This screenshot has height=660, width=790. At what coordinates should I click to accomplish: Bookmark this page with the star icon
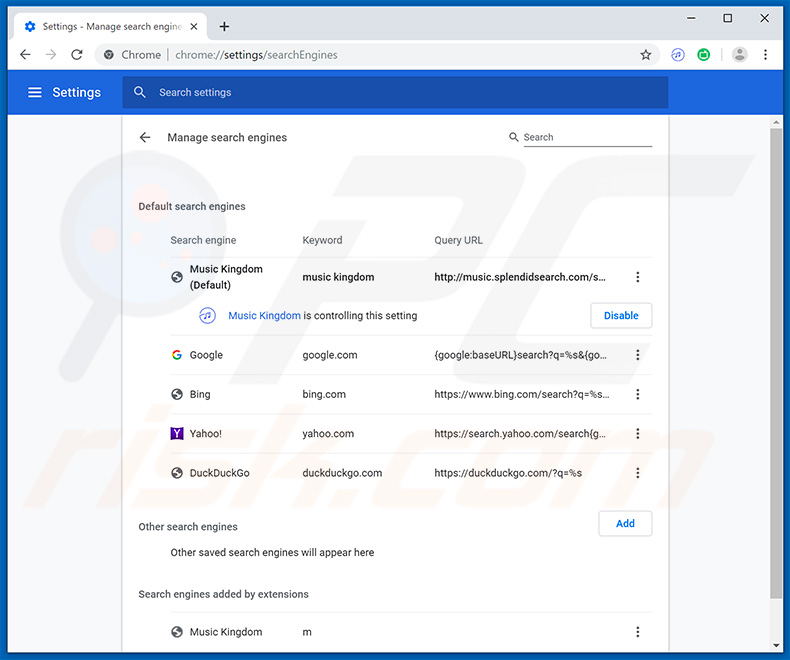click(x=646, y=55)
